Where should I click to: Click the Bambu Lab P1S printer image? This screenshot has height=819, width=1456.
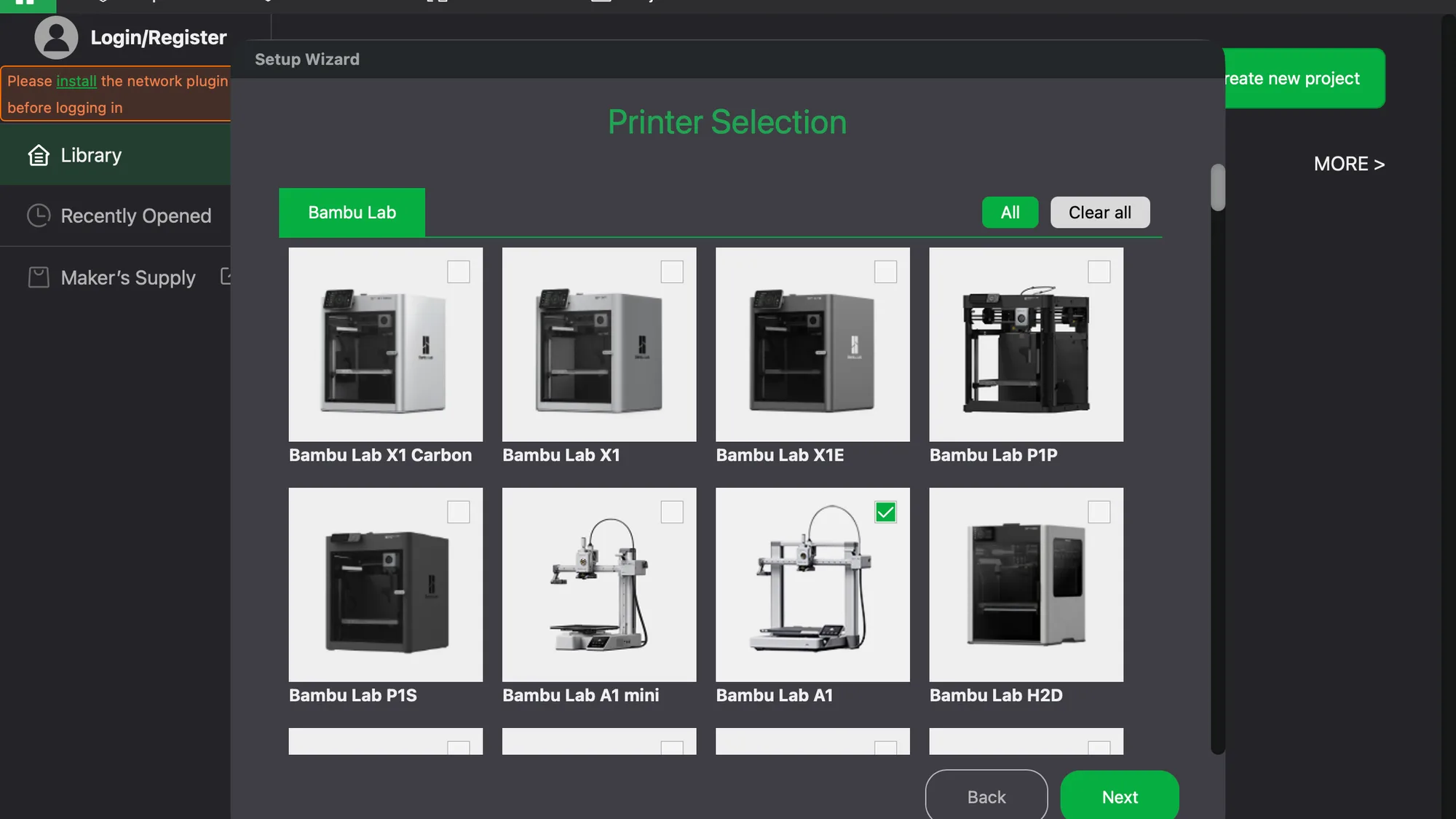[385, 585]
